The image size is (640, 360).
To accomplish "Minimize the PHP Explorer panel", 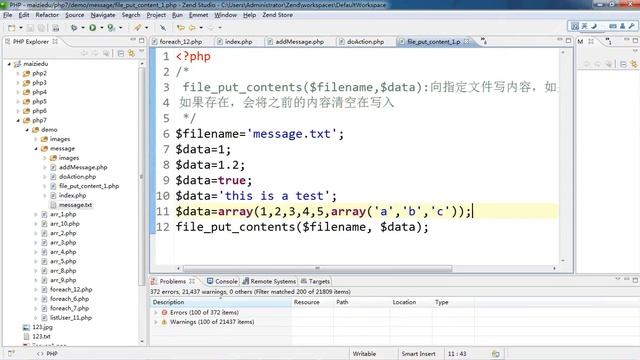I will coord(133,40).
